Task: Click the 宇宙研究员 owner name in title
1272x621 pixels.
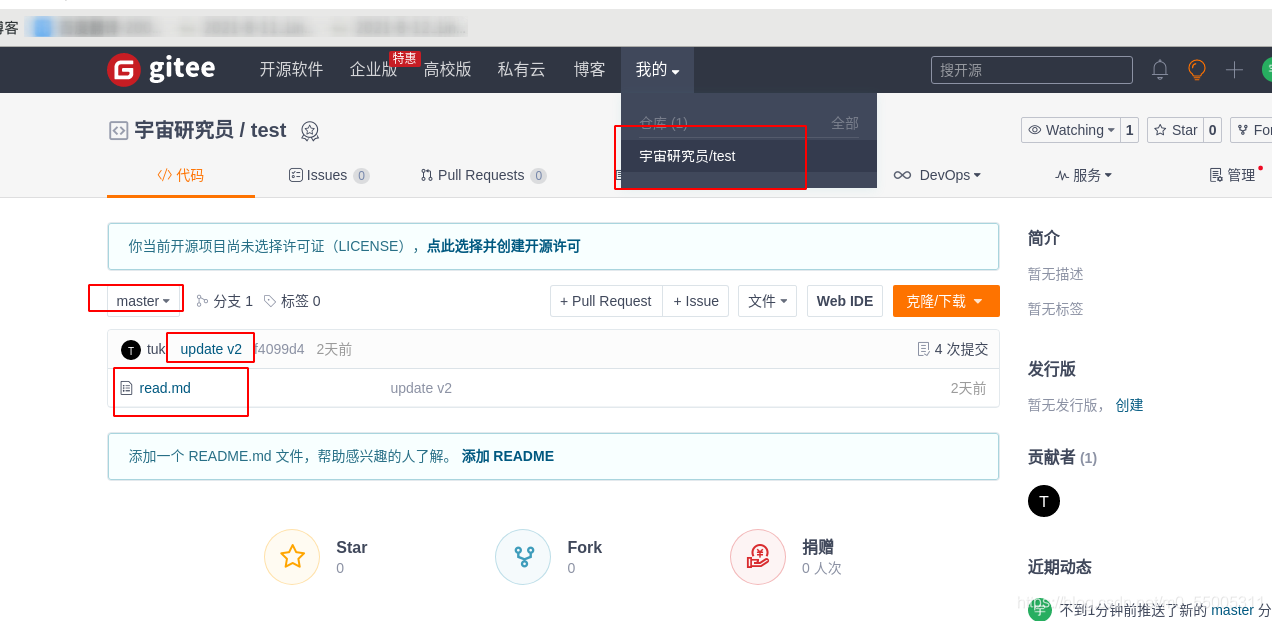Action: point(184,130)
